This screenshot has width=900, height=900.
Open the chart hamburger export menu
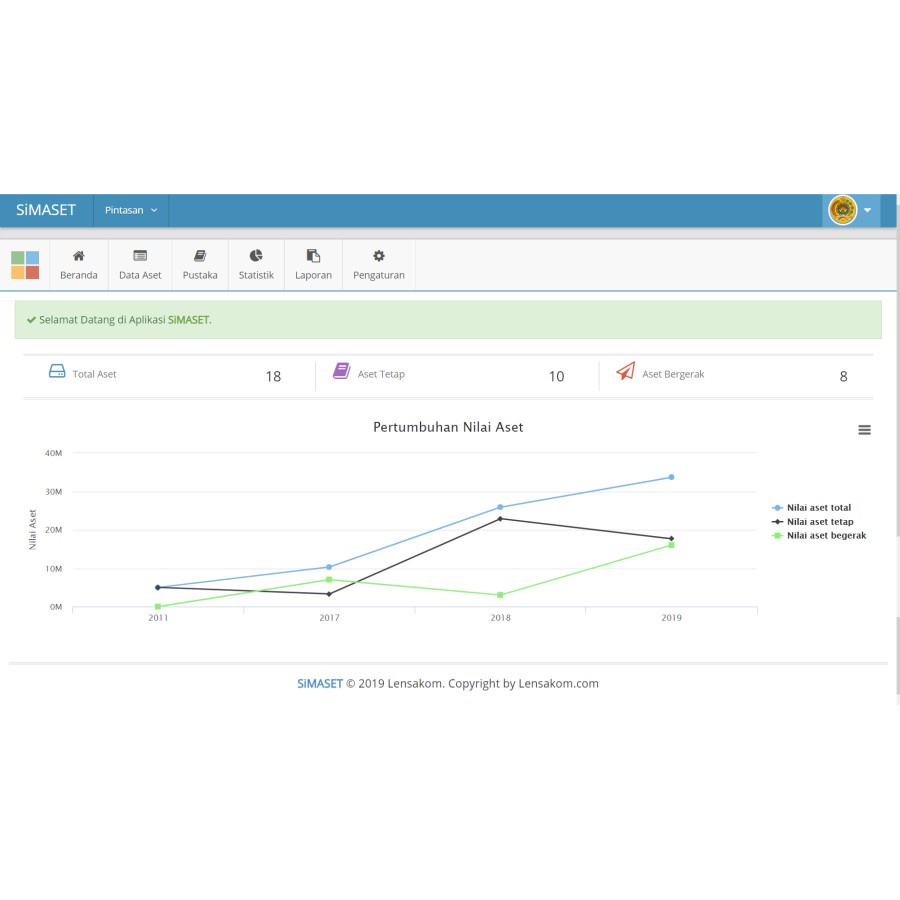coord(864,430)
